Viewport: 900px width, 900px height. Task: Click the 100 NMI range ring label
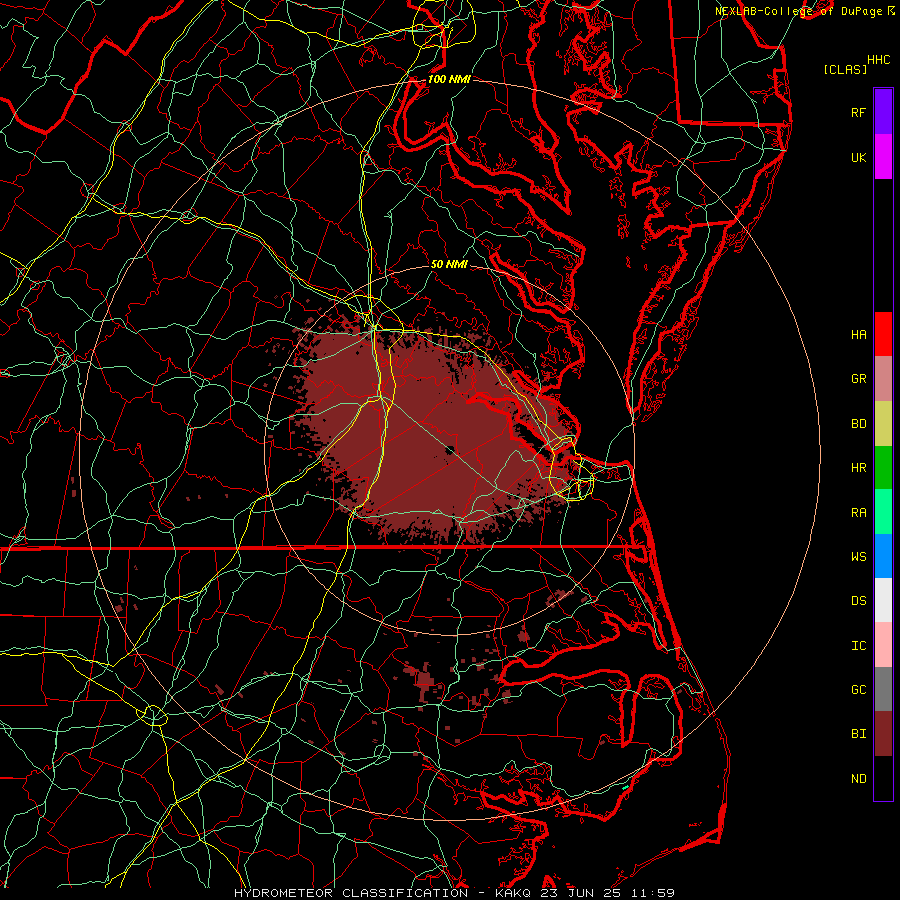click(449, 79)
